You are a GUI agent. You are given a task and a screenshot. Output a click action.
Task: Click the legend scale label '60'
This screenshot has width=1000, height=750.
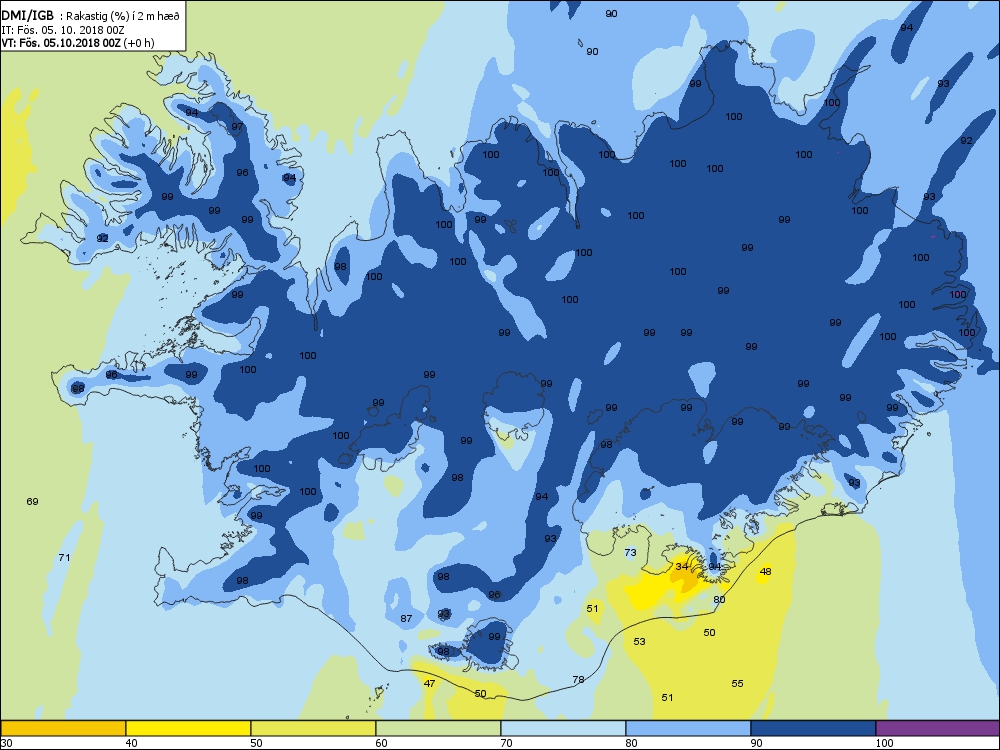click(381, 743)
